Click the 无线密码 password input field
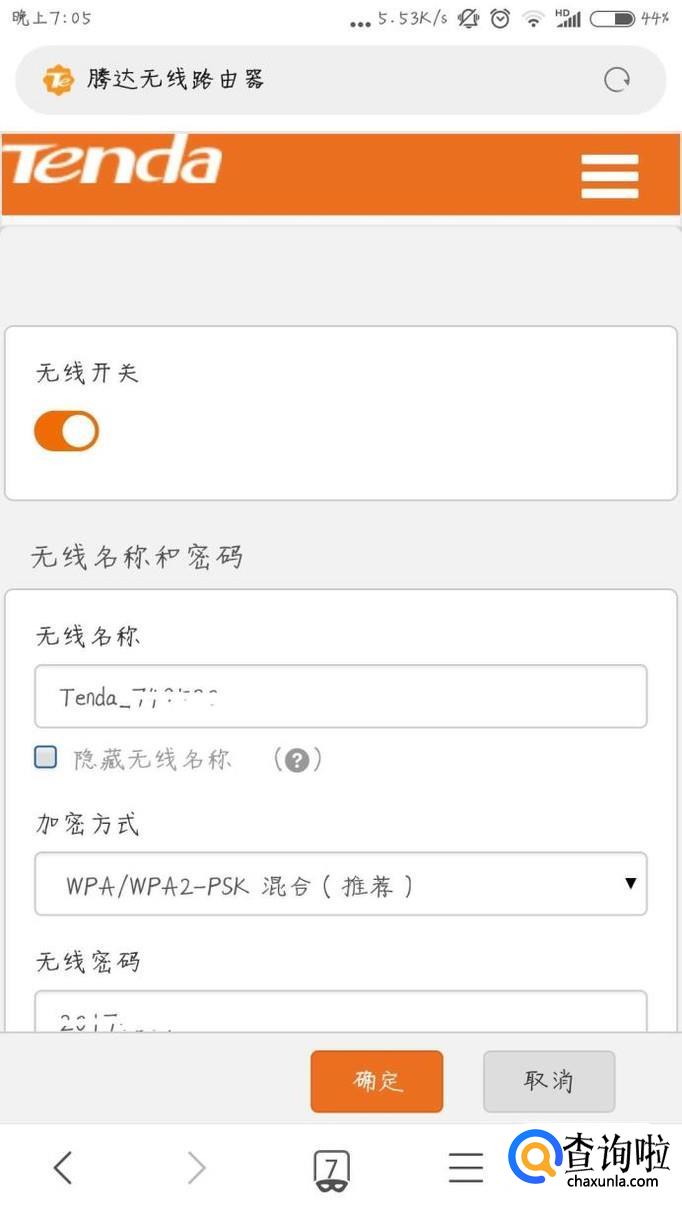The height and width of the screenshot is (1212, 682). [340, 1012]
